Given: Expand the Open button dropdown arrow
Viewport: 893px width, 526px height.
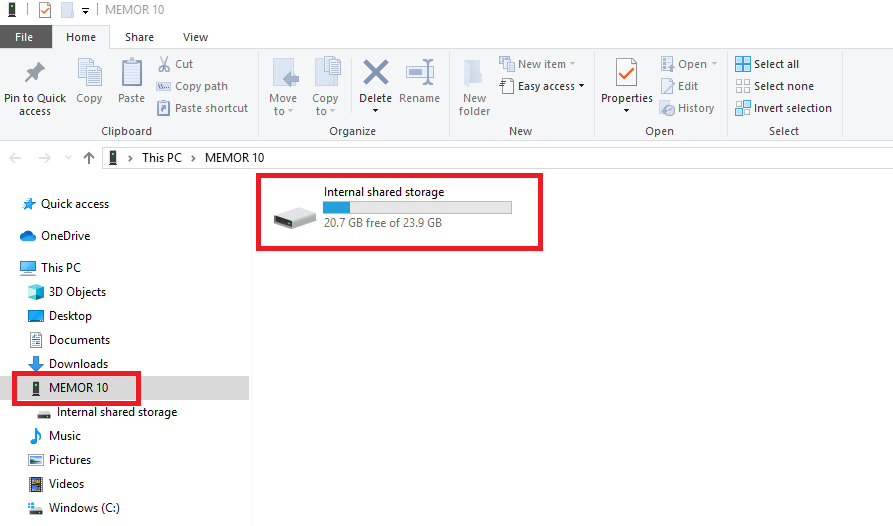Looking at the screenshot, I should coord(714,64).
